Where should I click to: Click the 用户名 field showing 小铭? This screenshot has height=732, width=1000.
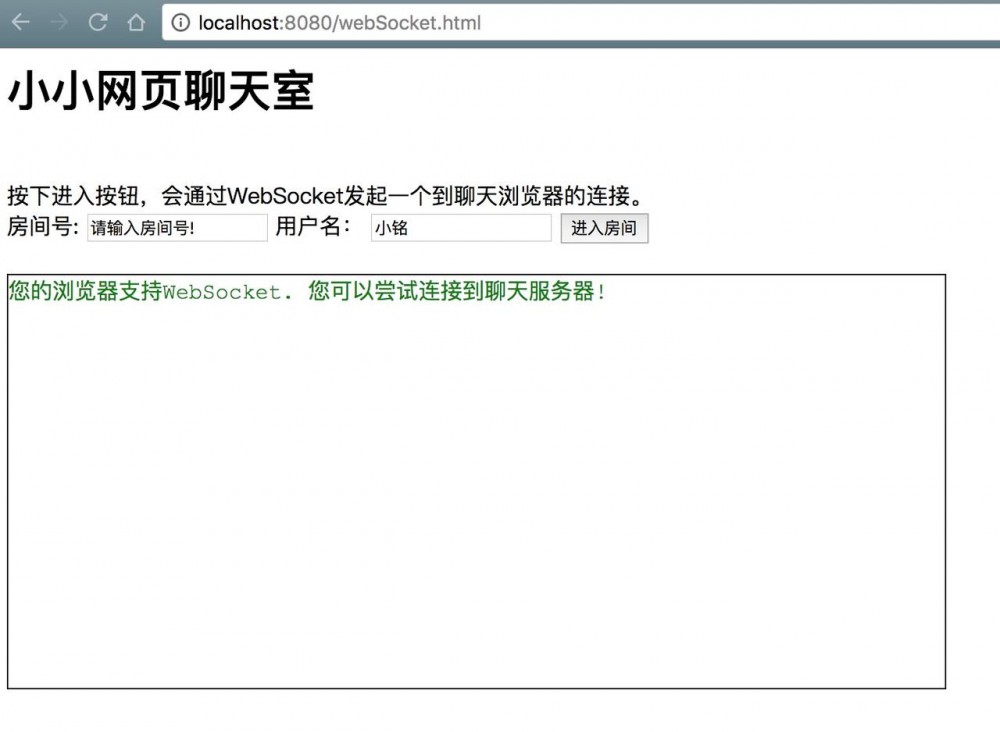(x=460, y=228)
